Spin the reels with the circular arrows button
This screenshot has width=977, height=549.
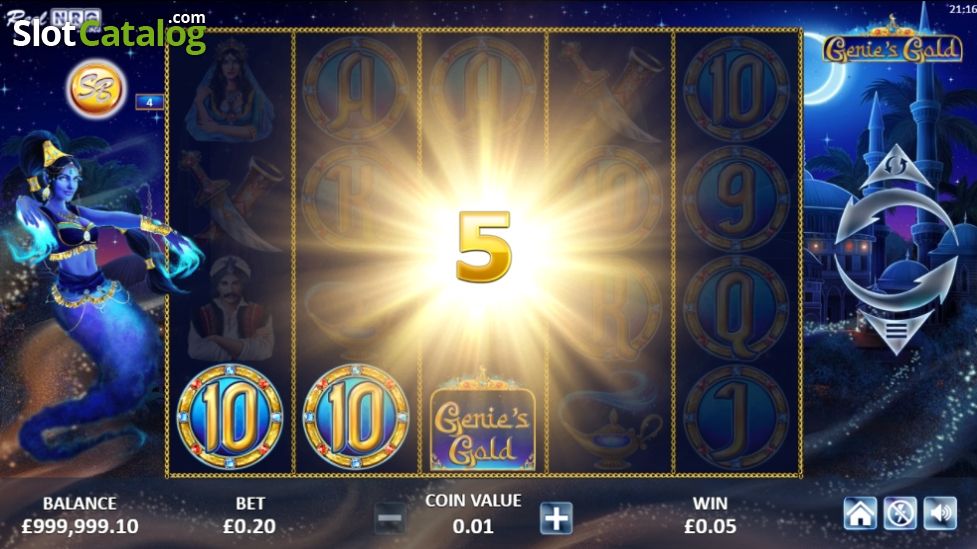[895, 249]
